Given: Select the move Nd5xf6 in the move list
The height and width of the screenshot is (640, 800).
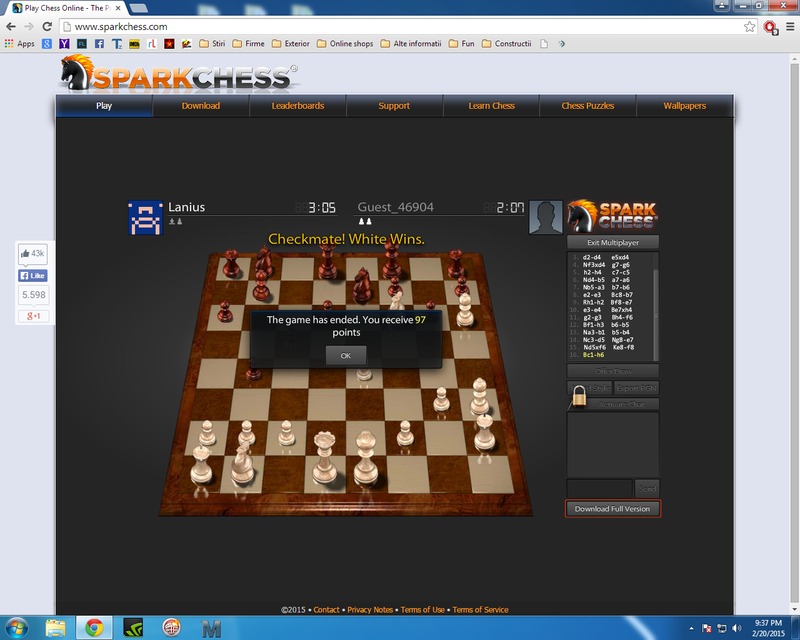Looking at the screenshot, I should [x=594, y=347].
